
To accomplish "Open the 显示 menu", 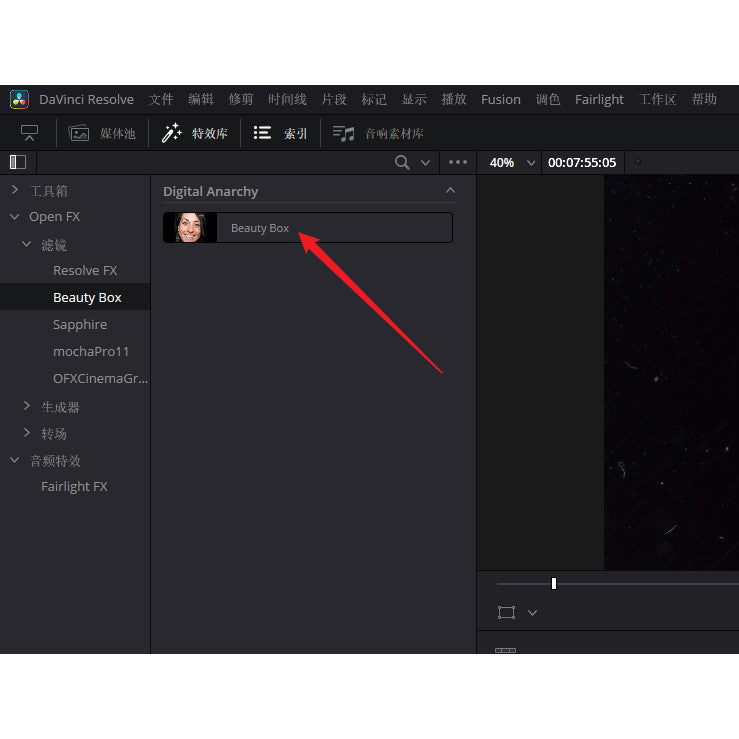I will click(x=414, y=99).
